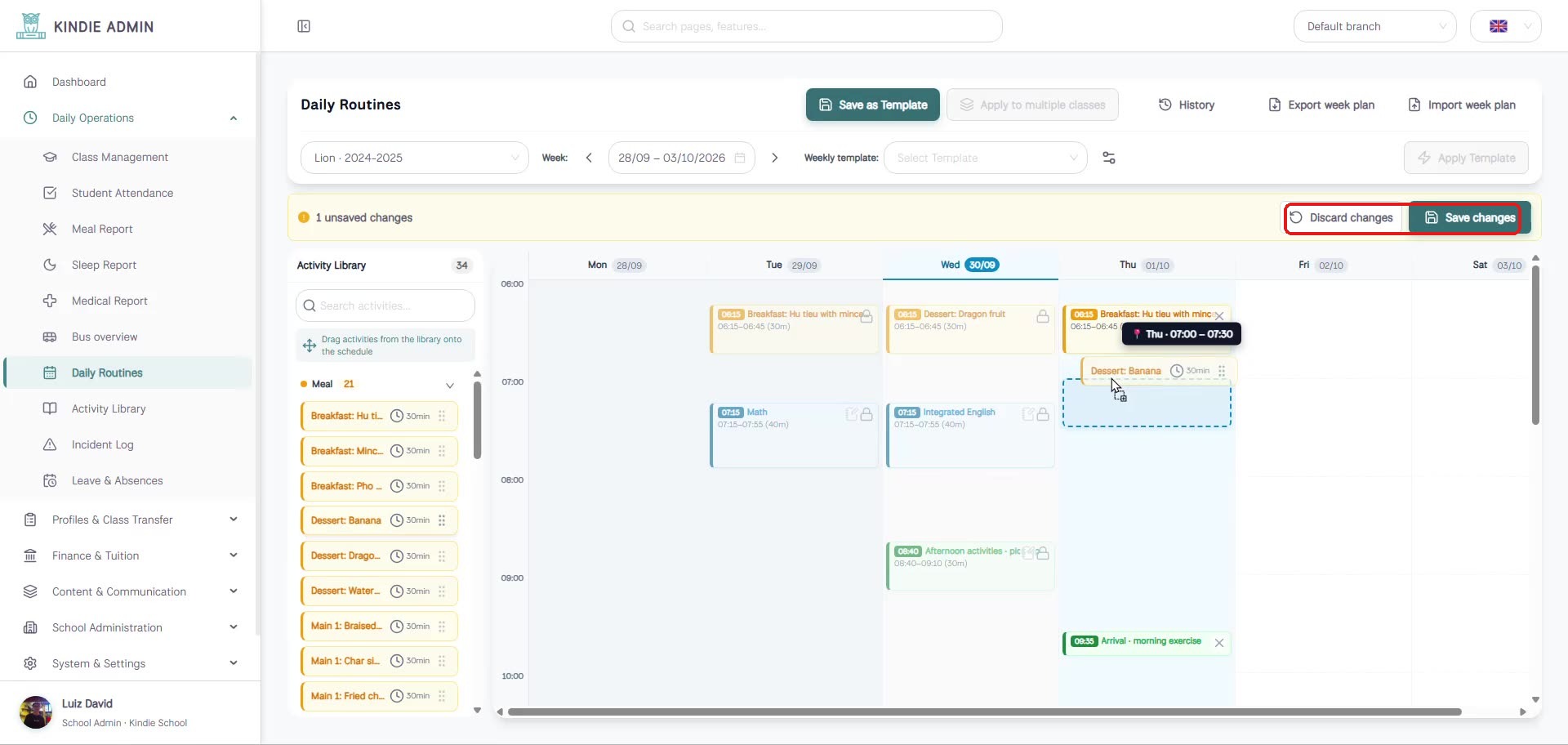
Task: Click Discard changes button
Action: [1341, 217]
